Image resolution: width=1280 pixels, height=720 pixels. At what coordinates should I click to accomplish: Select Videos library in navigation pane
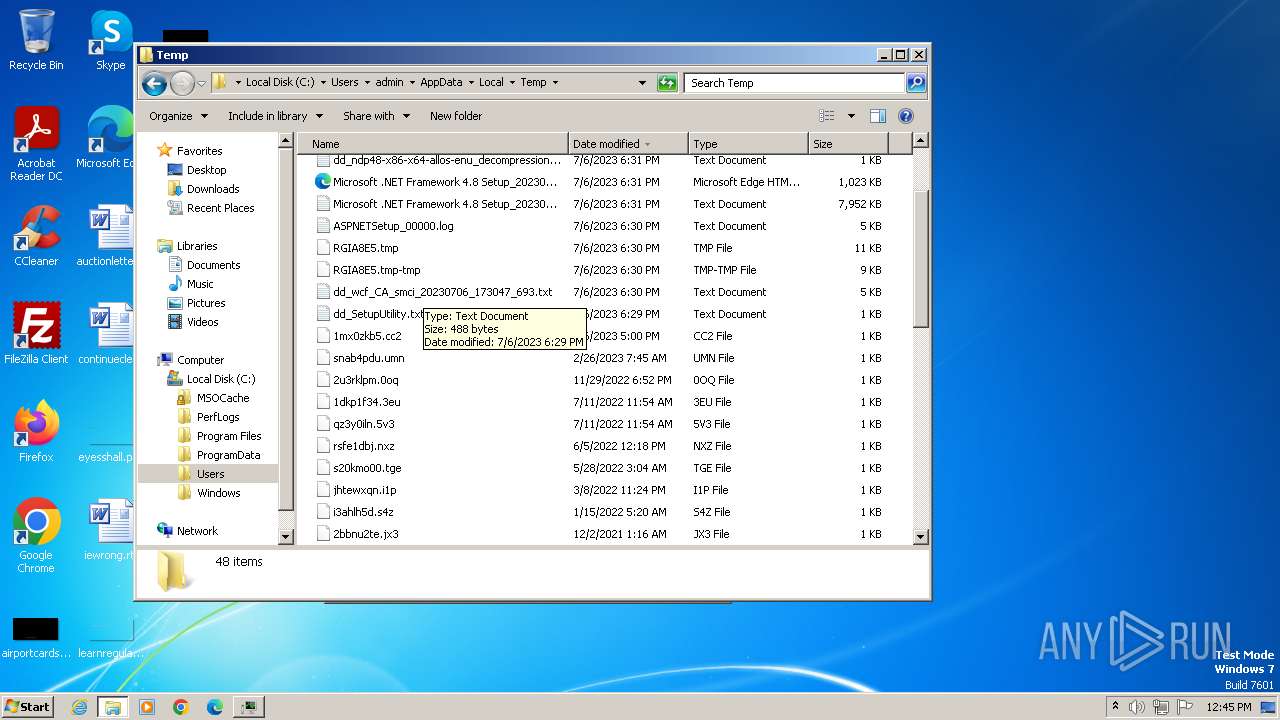click(202, 322)
